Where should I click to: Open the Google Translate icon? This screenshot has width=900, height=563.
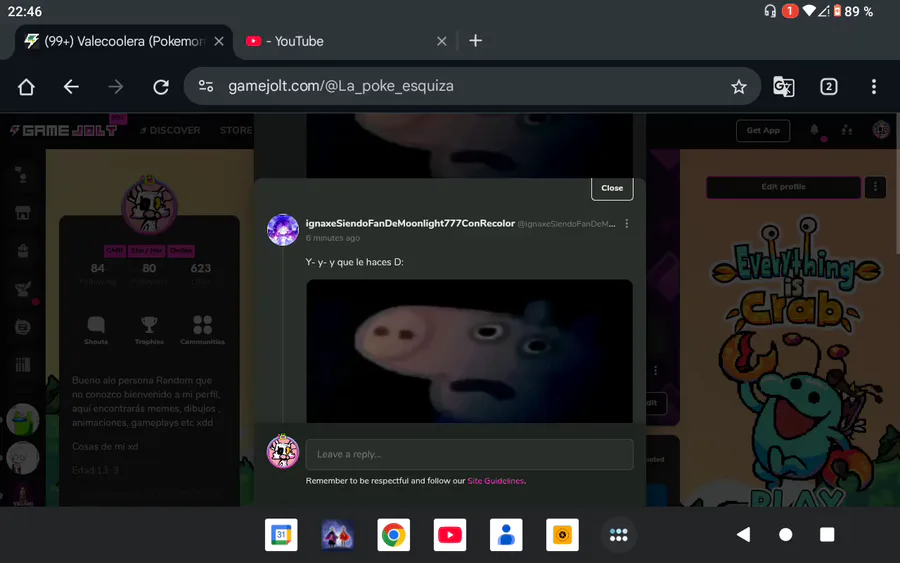point(783,87)
